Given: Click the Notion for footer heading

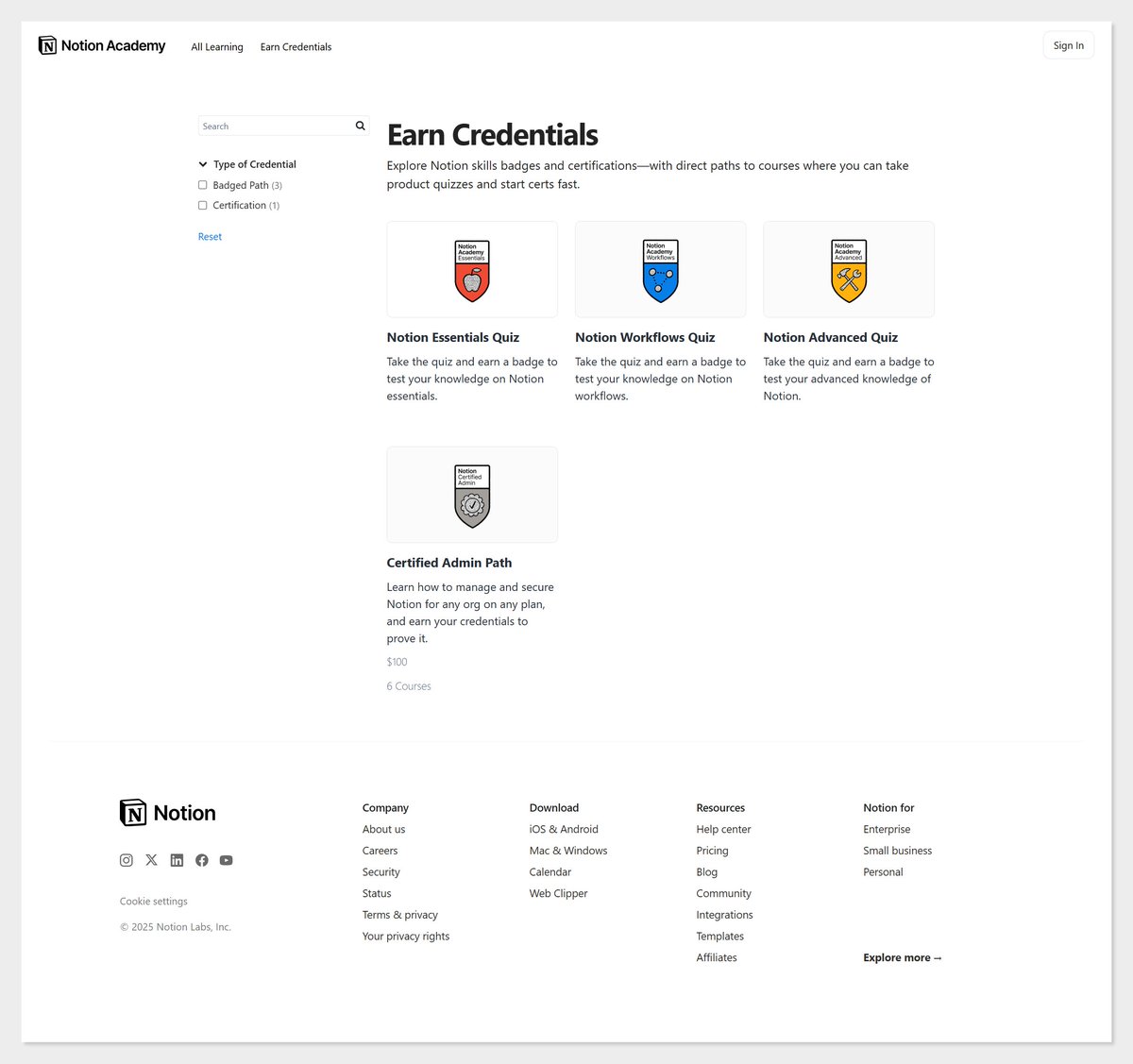Looking at the screenshot, I should point(888,808).
